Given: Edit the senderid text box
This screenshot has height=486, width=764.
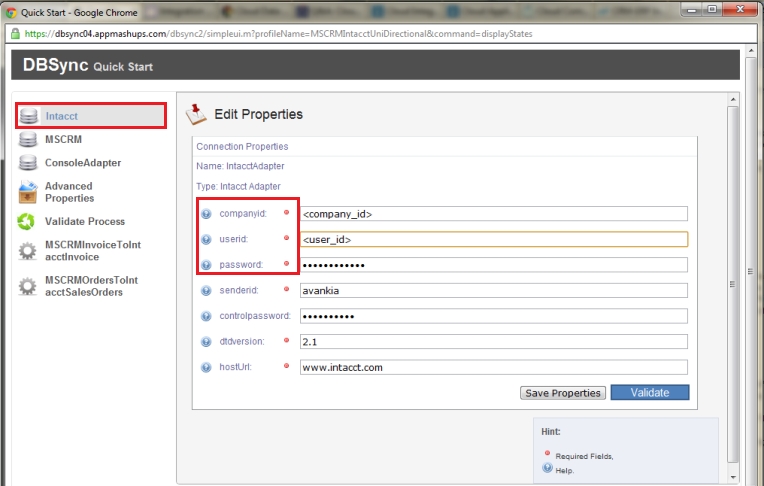Looking at the screenshot, I should (493, 291).
